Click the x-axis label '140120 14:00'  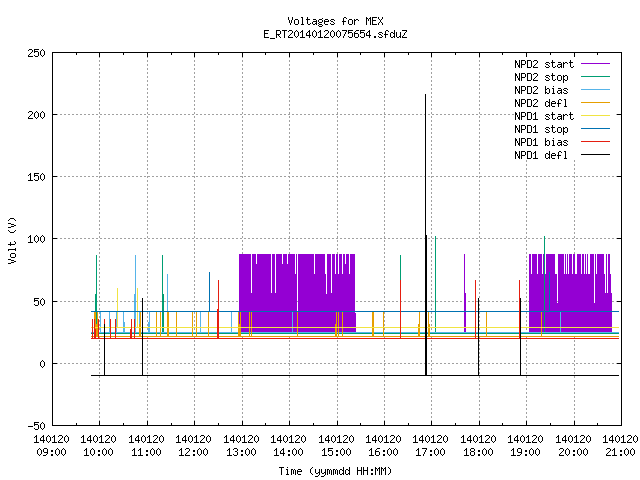(x=288, y=446)
